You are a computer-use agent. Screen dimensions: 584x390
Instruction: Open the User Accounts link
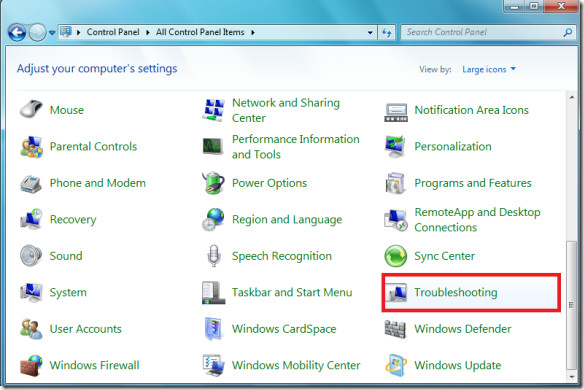click(86, 329)
